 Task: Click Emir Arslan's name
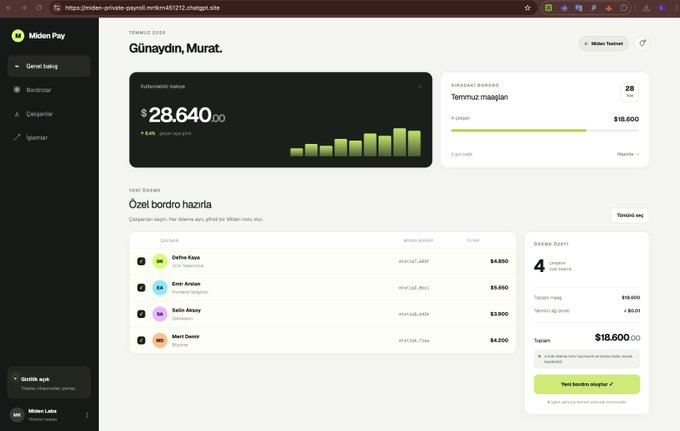click(186, 284)
